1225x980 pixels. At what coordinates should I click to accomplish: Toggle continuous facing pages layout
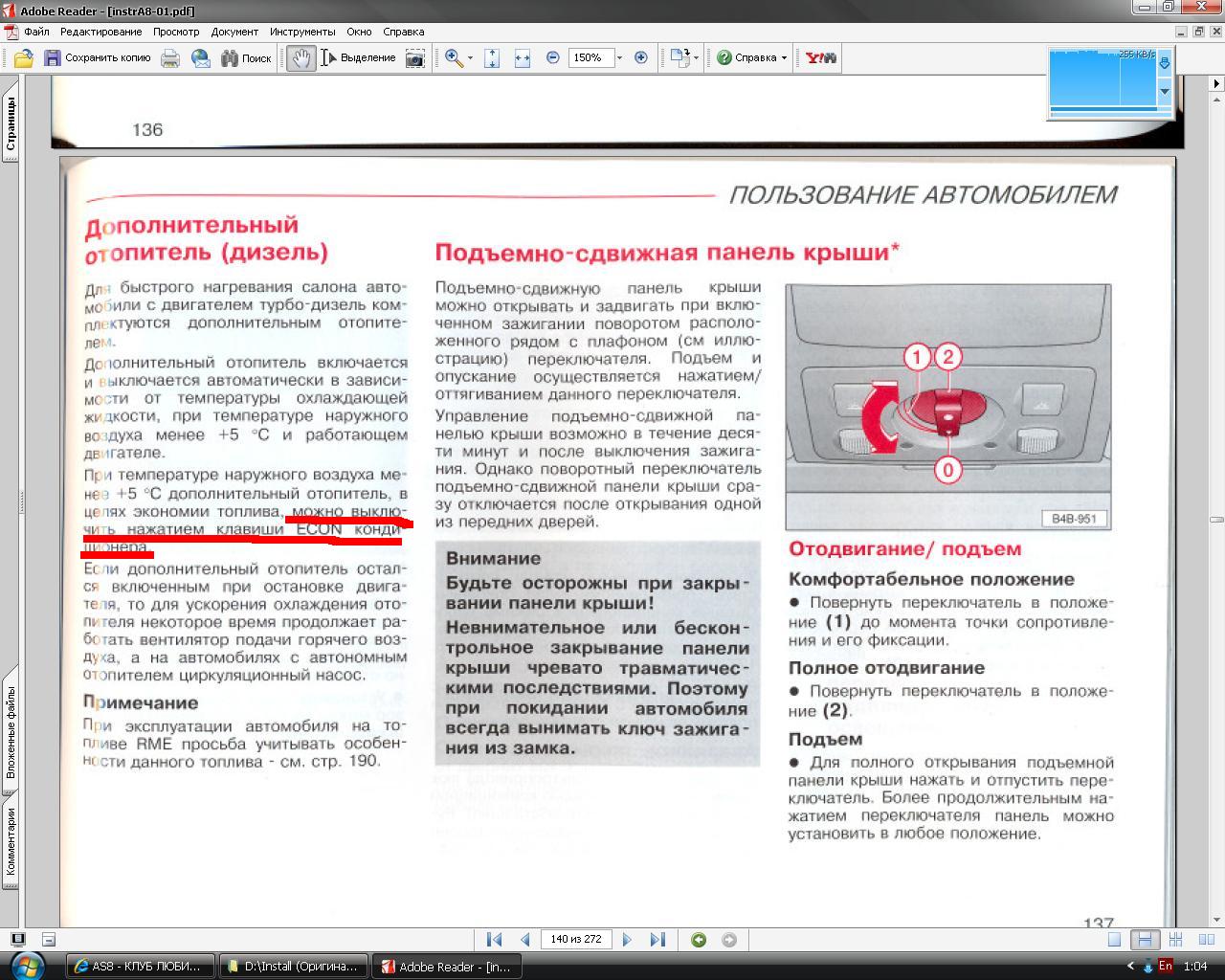tap(1175, 940)
